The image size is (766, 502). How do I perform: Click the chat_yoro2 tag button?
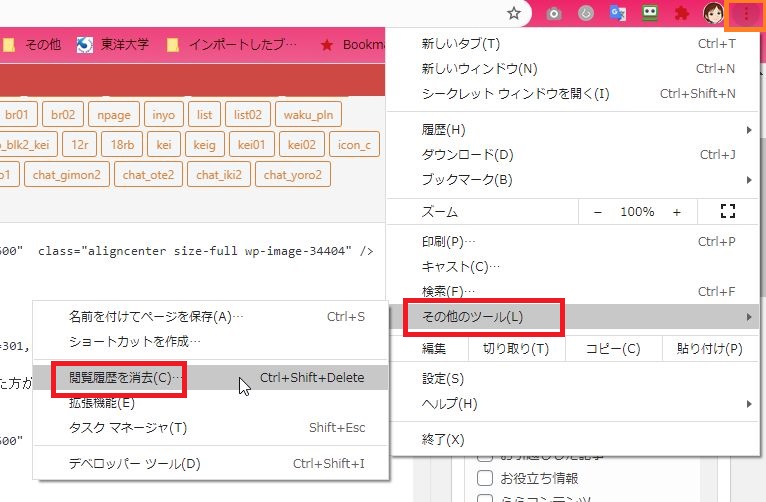(293, 174)
